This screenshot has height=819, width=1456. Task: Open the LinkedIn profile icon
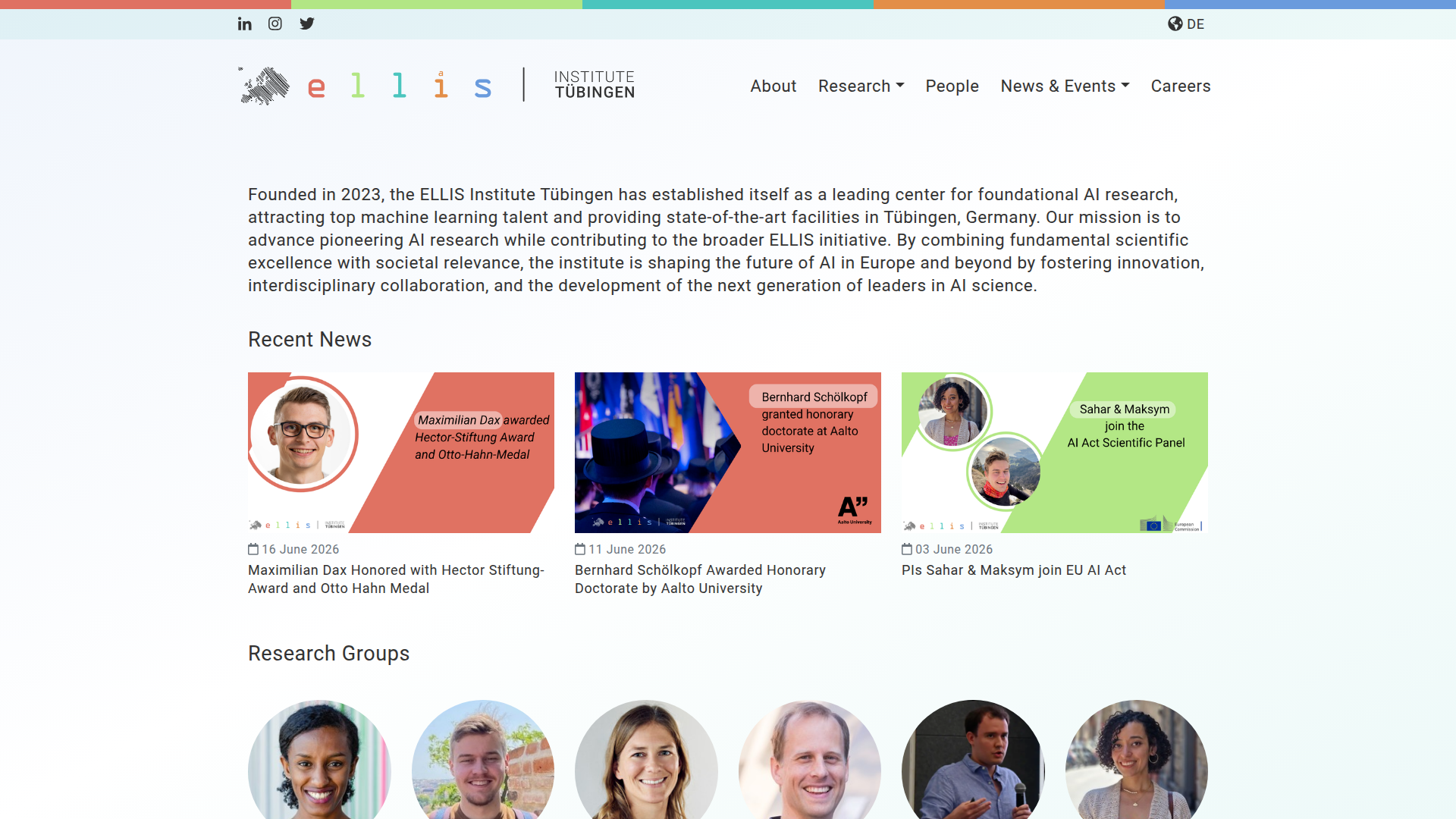coord(244,24)
